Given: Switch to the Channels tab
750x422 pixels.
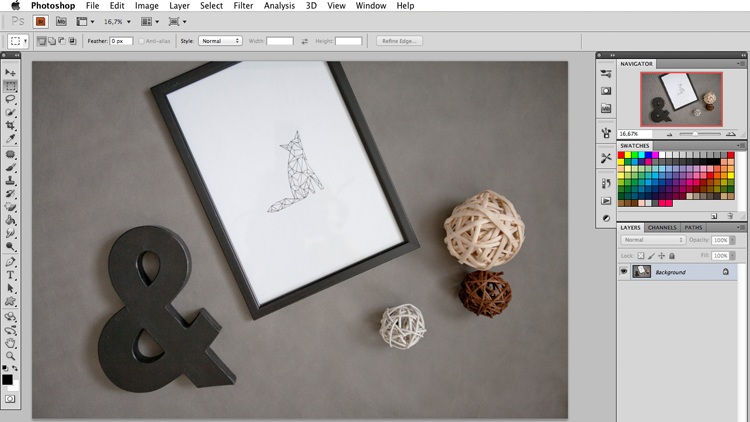Looking at the screenshot, I should 662,228.
